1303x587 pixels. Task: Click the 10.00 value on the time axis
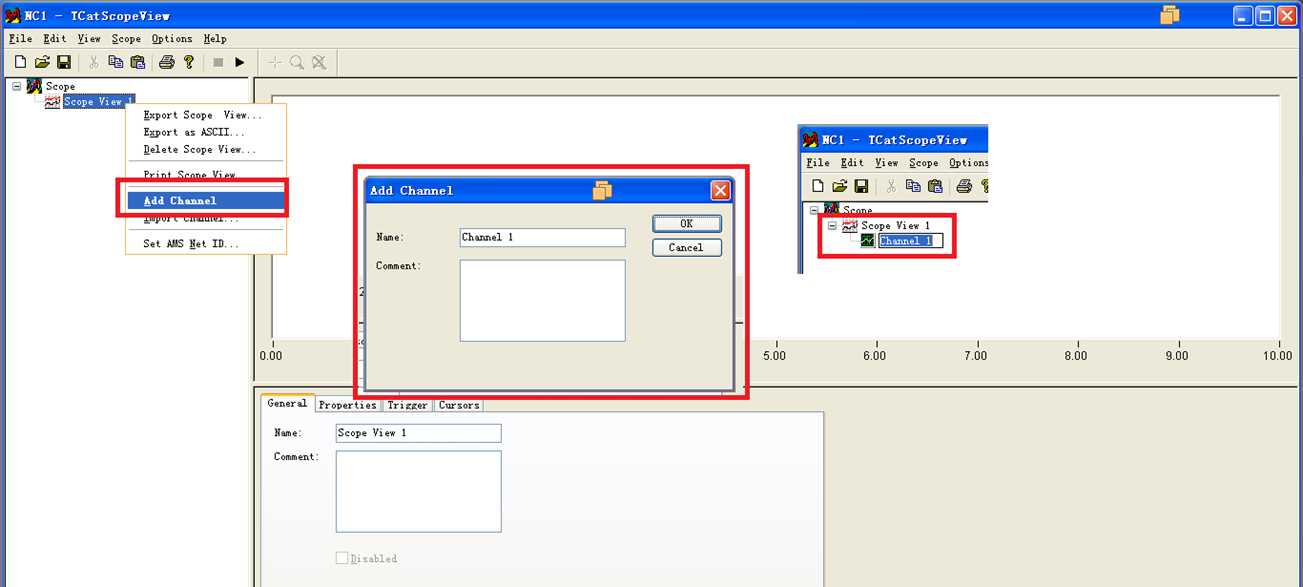tap(1278, 355)
